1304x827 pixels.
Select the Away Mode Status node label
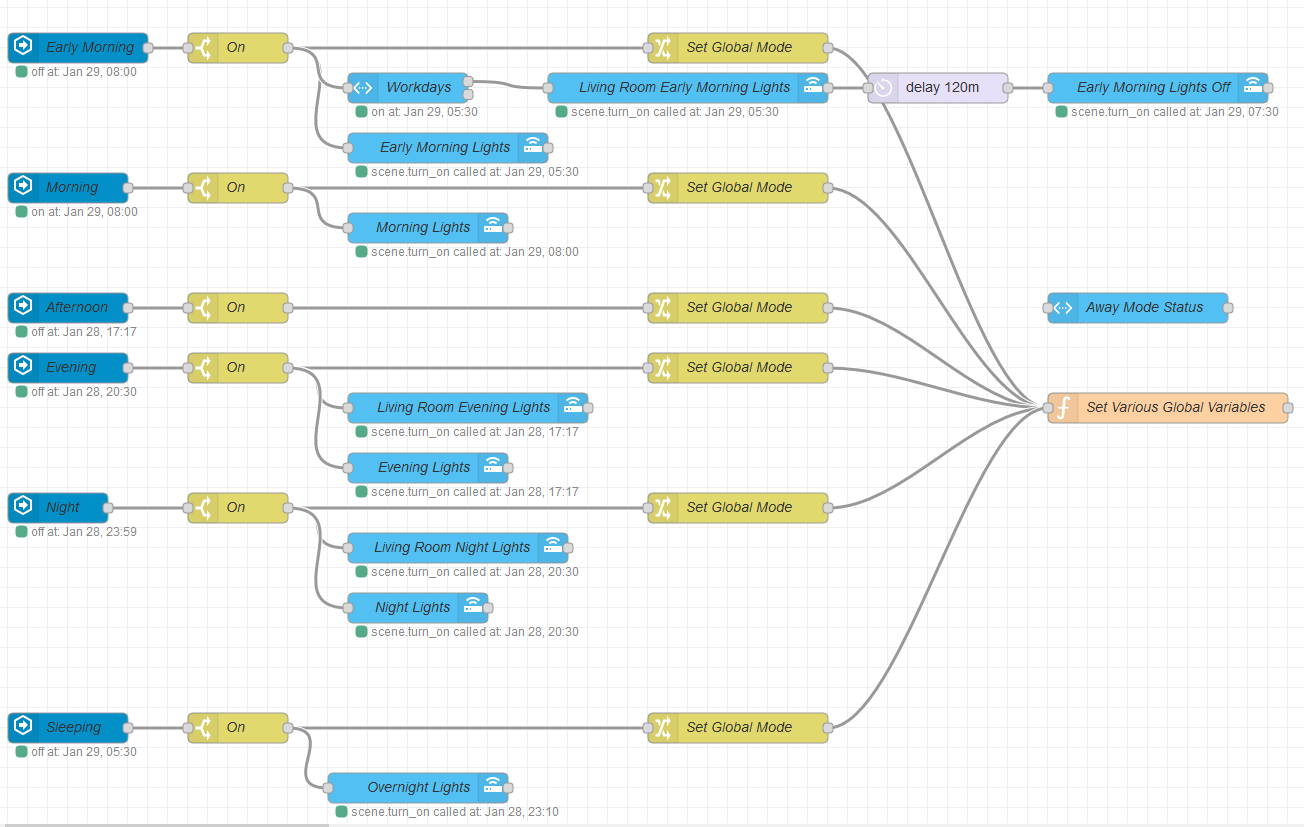click(x=1145, y=307)
